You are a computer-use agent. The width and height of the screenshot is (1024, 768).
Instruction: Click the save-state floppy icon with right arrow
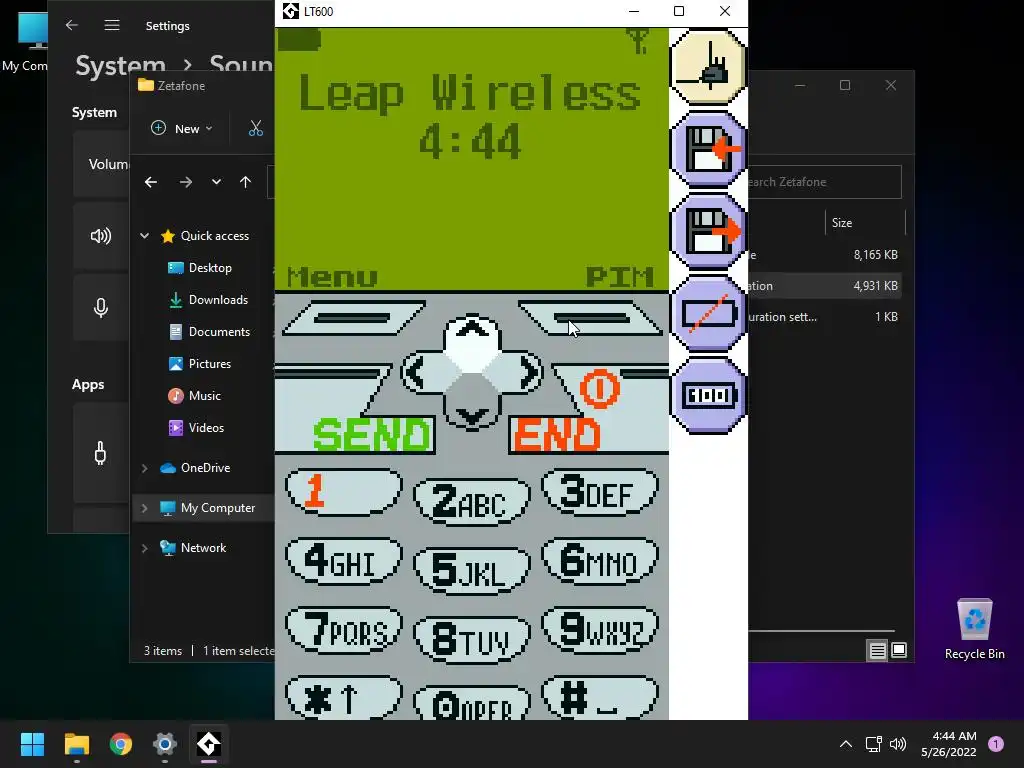click(x=708, y=231)
